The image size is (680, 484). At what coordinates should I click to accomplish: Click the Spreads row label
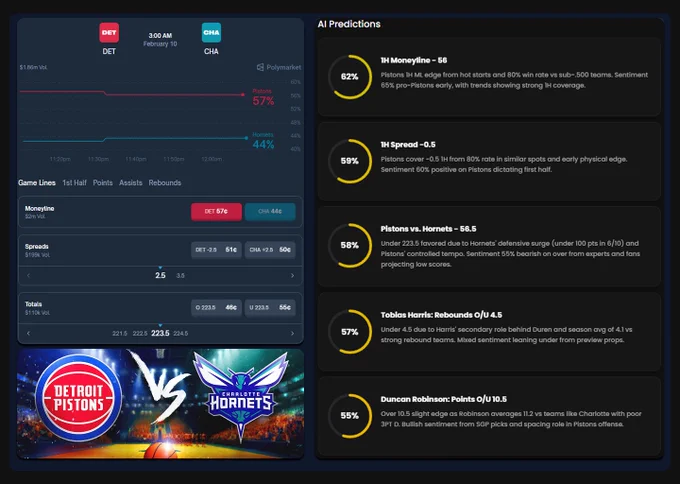[x=37, y=246]
